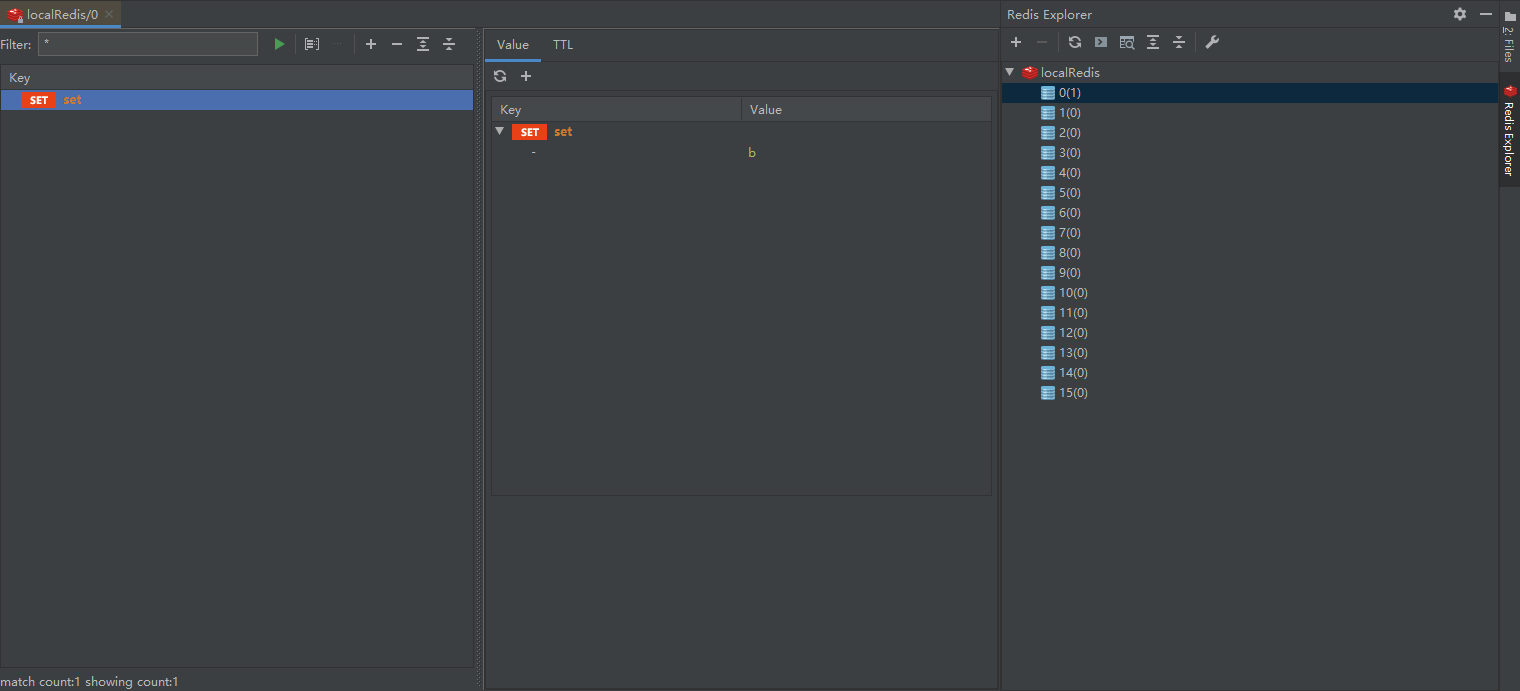Select the '-' key cell under set
Viewport: 1520px width, 691px height.
534,153
